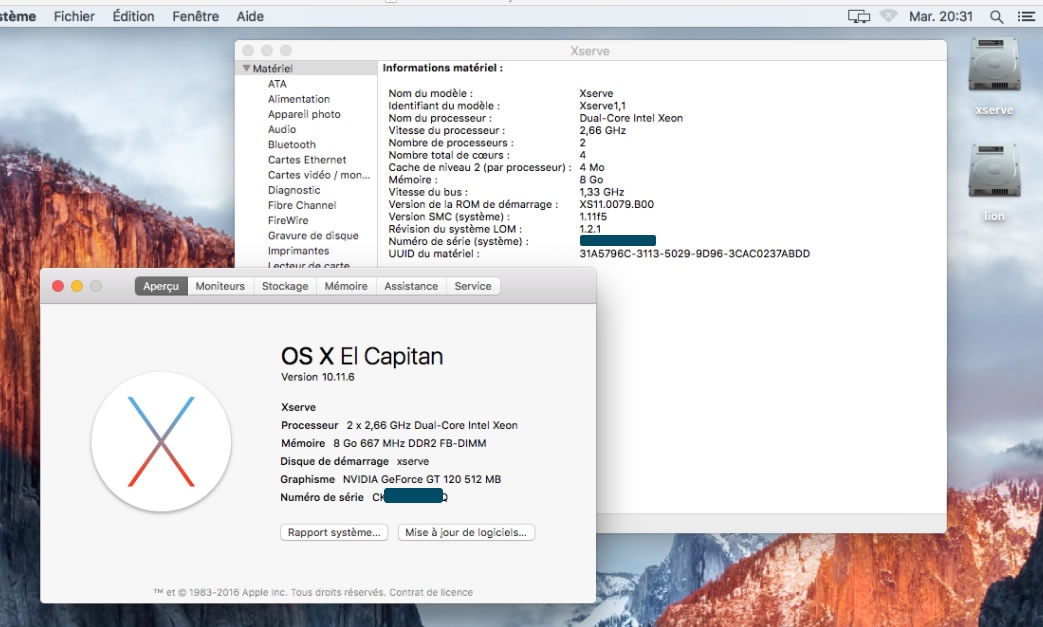The width and height of the screenshot is (1043, 627).
Task: Switch to the Assistance tab
Action: click(x=411, y=286)
